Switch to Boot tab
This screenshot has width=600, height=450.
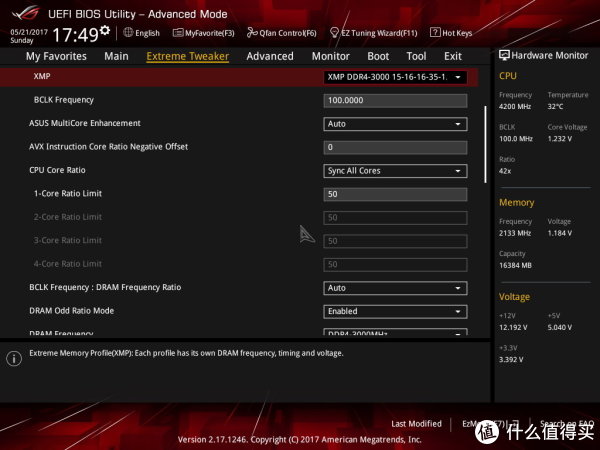[378, 56]
